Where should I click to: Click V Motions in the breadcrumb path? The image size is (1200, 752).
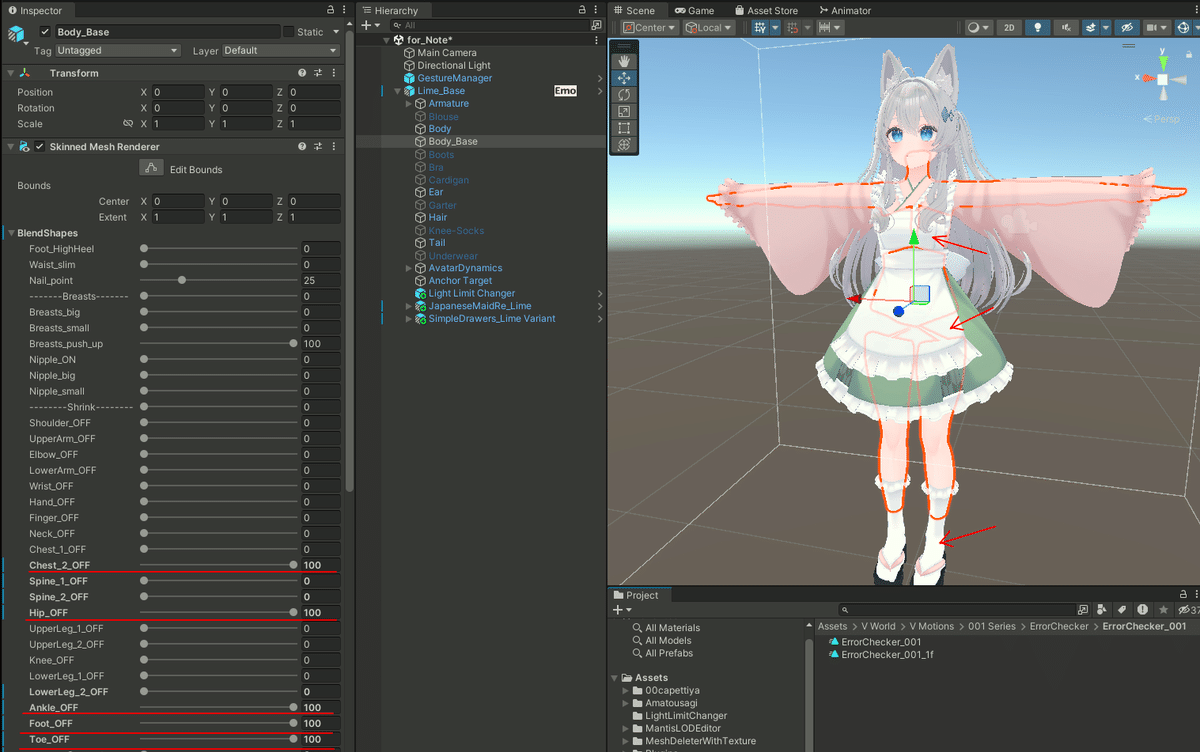[x=932, y=627]
